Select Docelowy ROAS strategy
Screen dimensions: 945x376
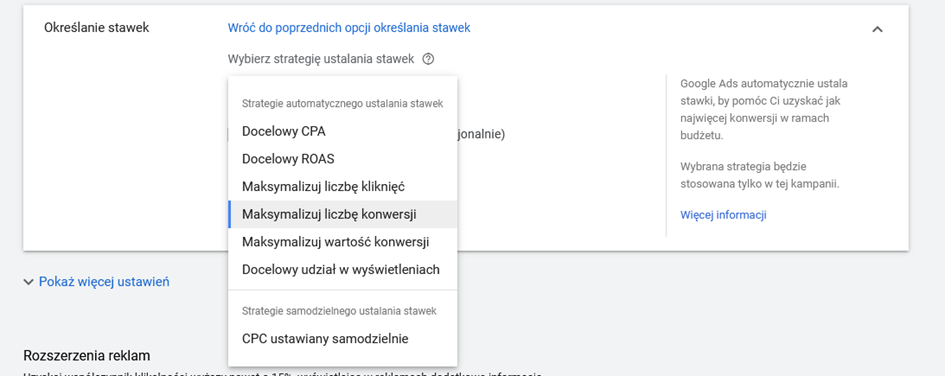pos(342,159)
